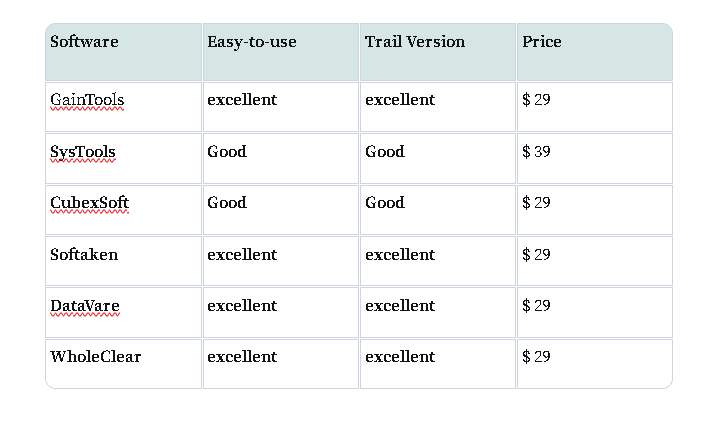Click DataVare's Trail Version excellent cell
The height and width of the screenshot is (424, 716).
(438, 313)
